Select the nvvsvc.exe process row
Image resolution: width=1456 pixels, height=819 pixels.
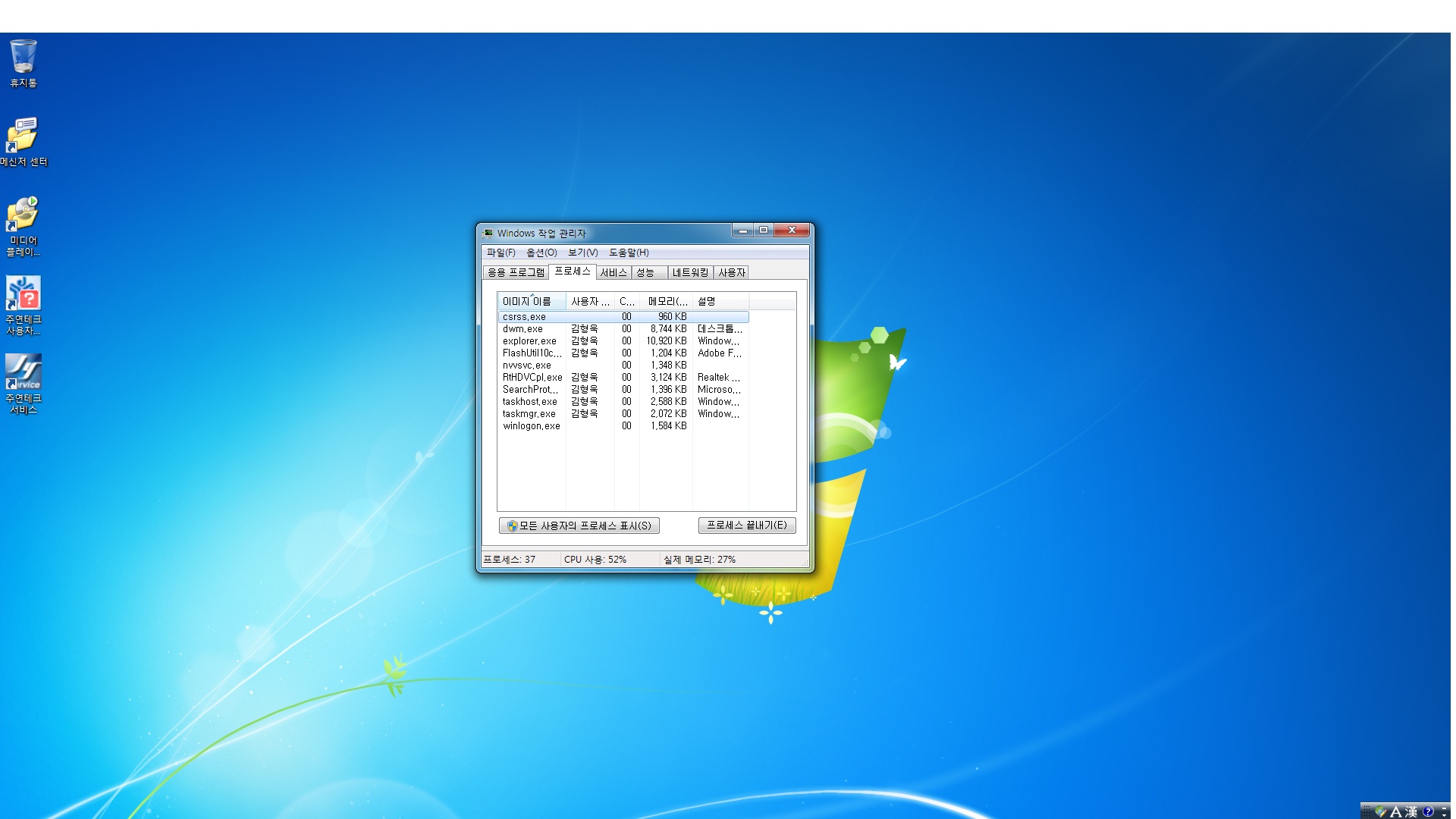pos(623,366)
